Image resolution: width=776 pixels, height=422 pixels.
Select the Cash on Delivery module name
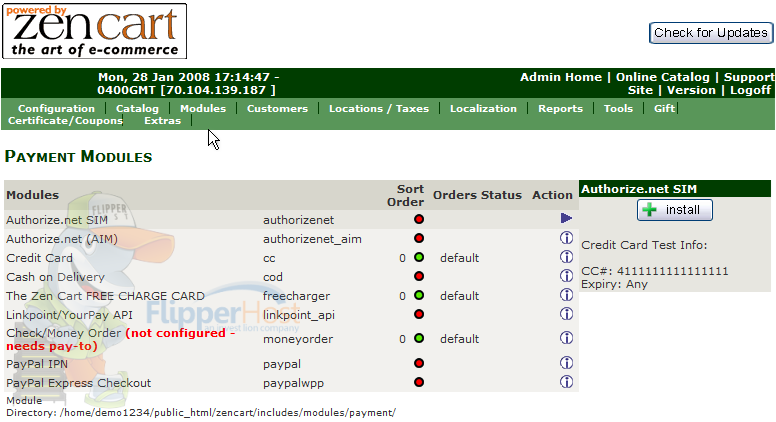pos(55,277)
